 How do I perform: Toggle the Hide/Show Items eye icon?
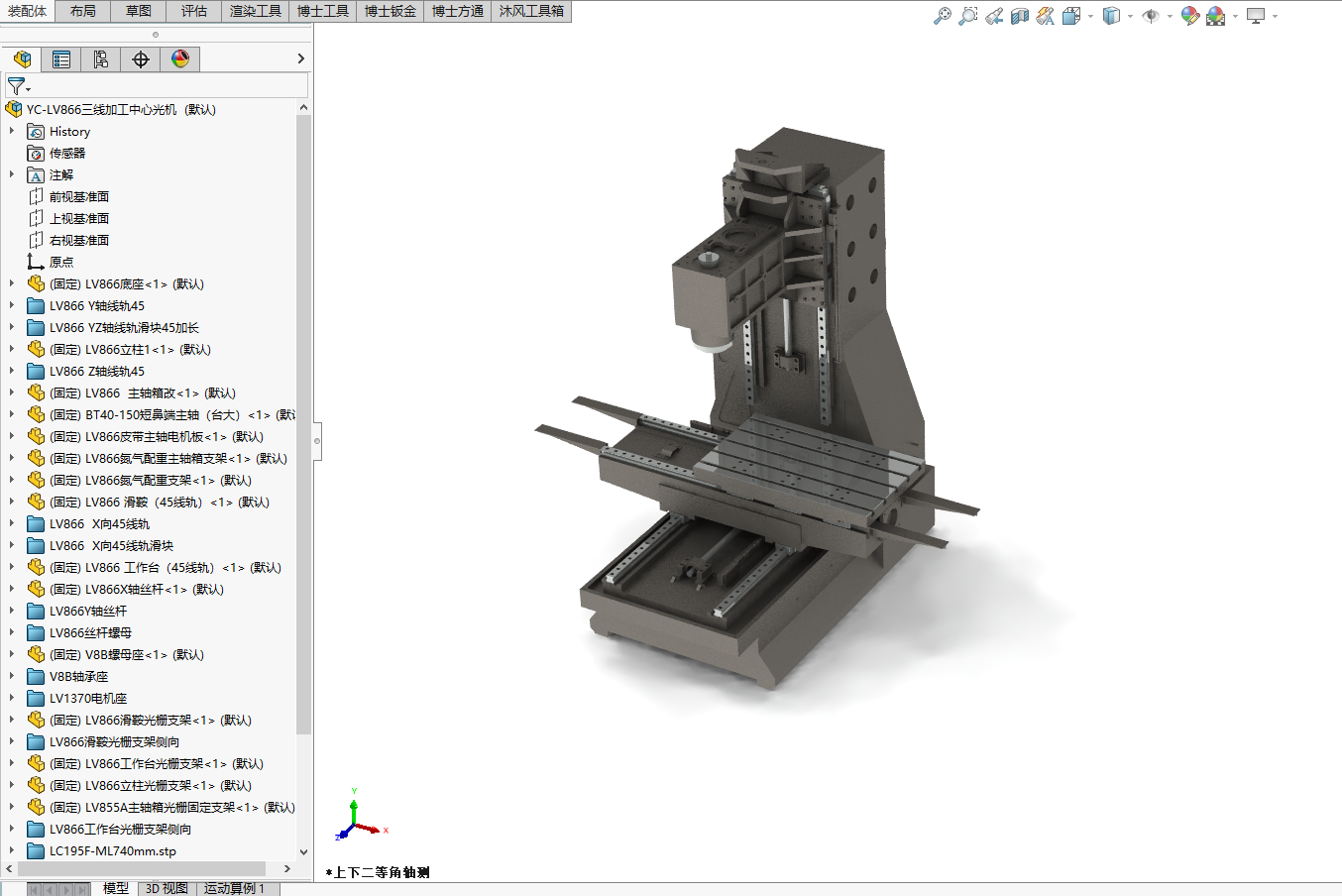pos(1151,16)
